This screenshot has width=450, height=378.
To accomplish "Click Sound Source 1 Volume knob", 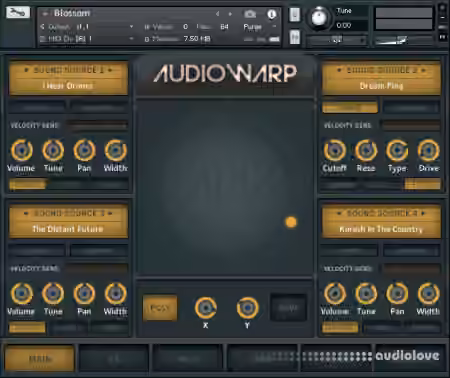I will [22, 150].
